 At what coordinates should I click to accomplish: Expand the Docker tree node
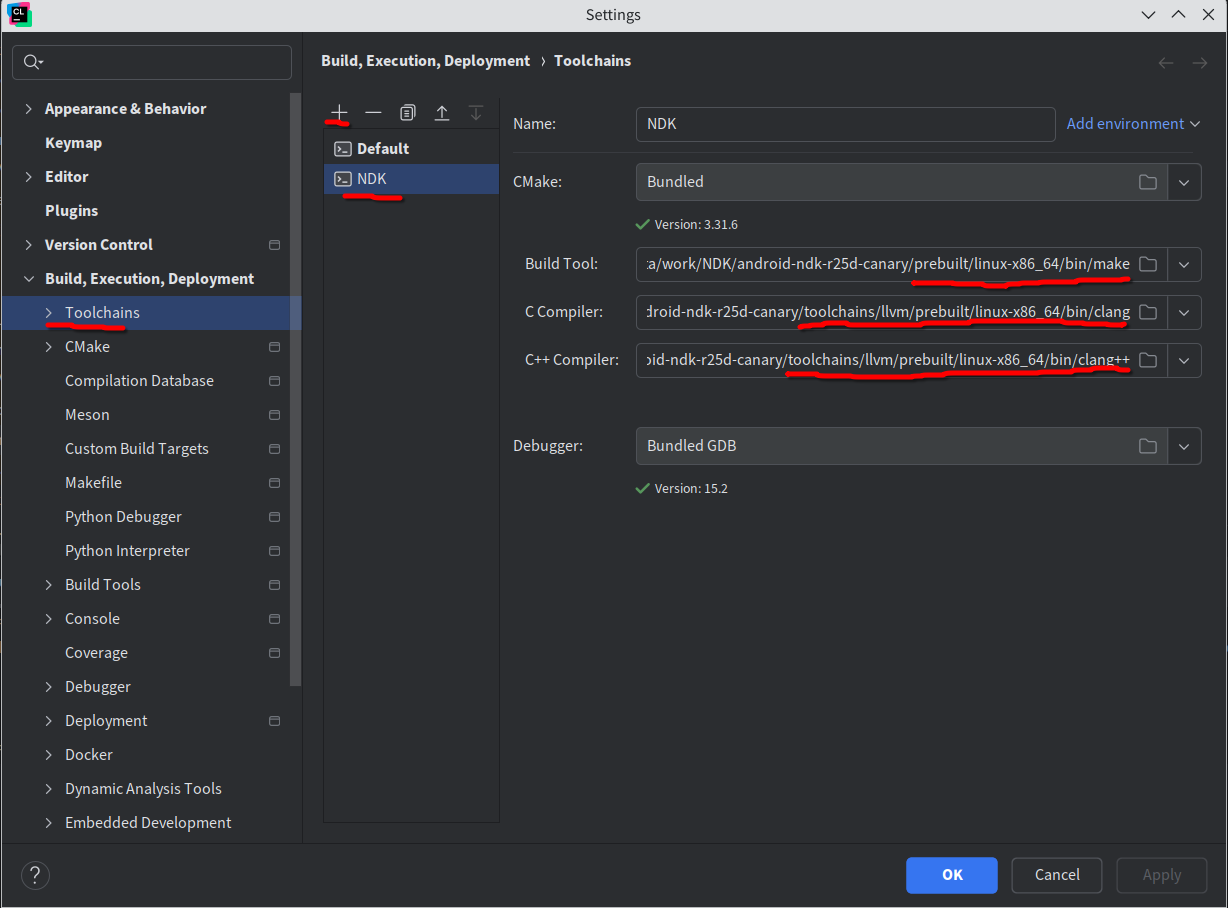coord(48,755)
